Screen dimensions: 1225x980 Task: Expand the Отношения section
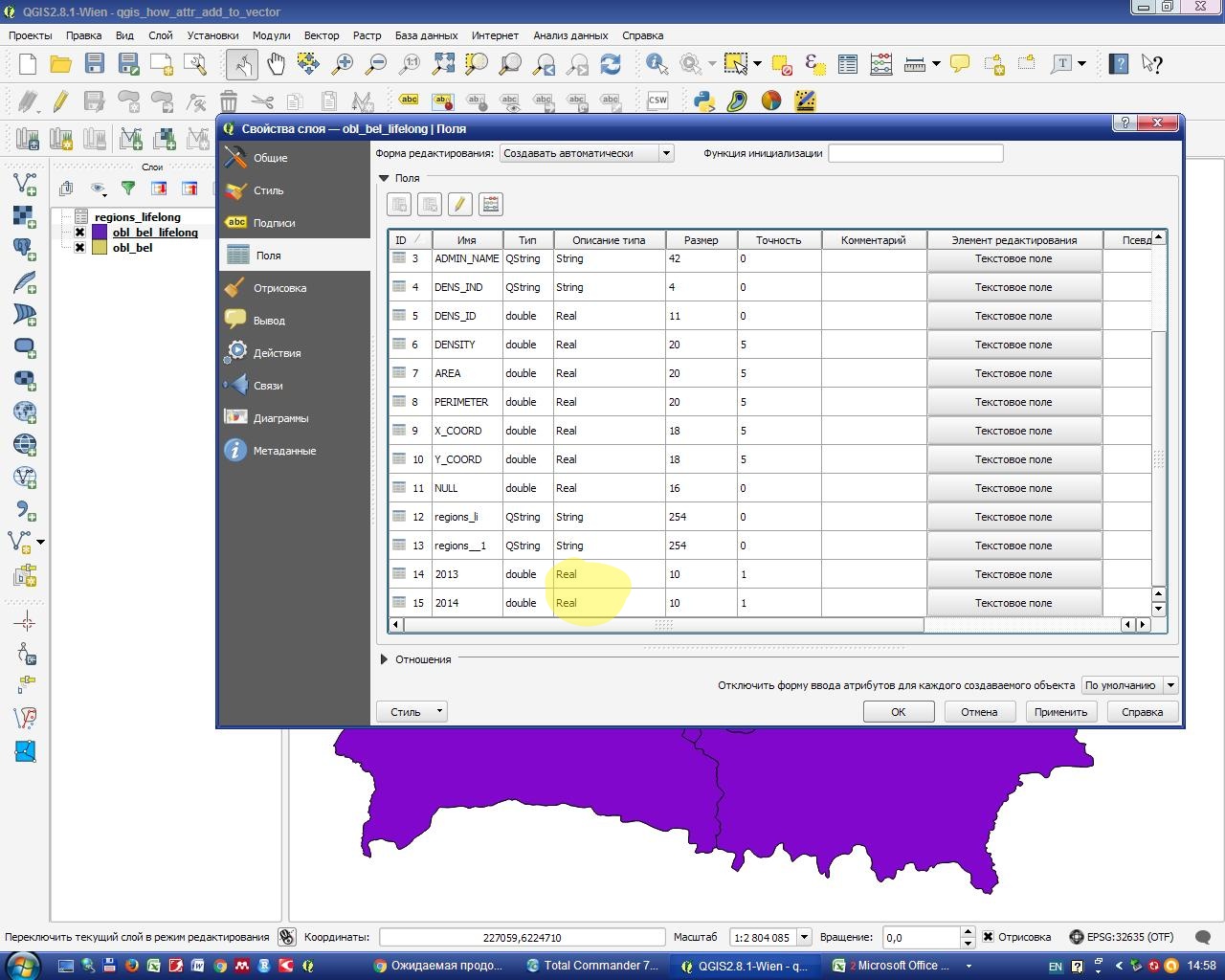point(384,659)
